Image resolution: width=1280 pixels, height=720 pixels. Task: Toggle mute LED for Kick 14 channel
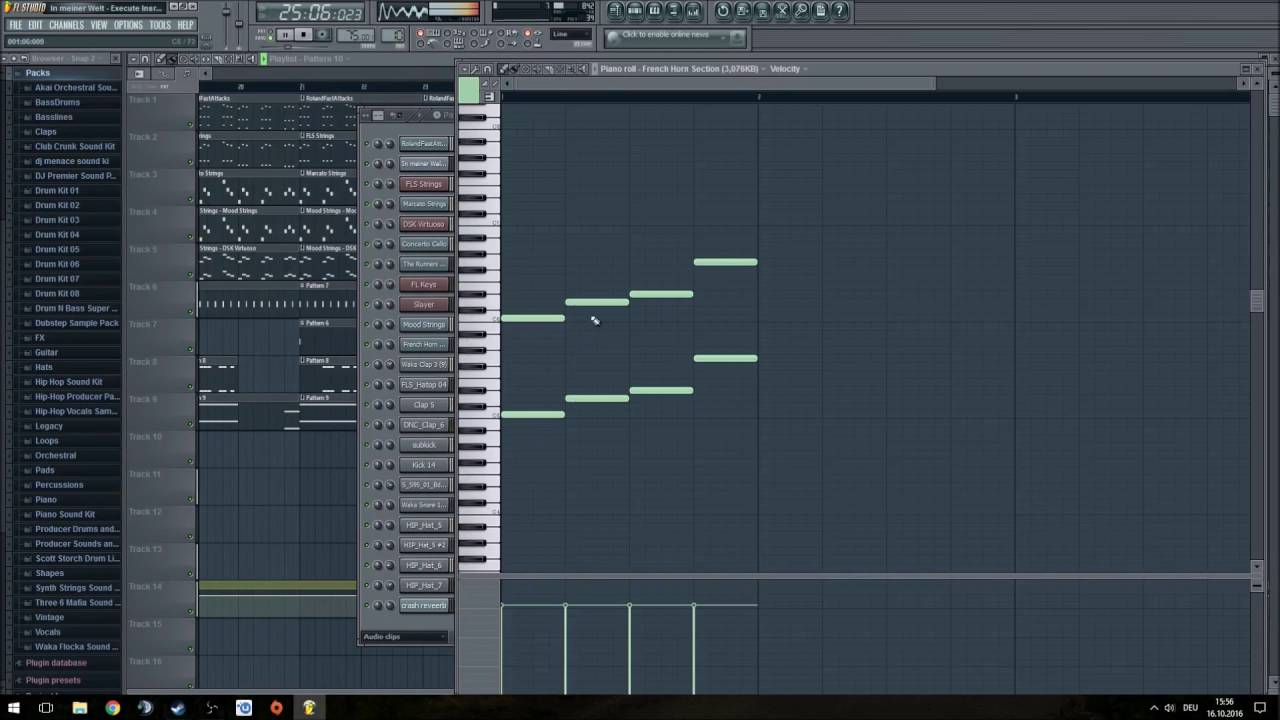pos(366,465)
